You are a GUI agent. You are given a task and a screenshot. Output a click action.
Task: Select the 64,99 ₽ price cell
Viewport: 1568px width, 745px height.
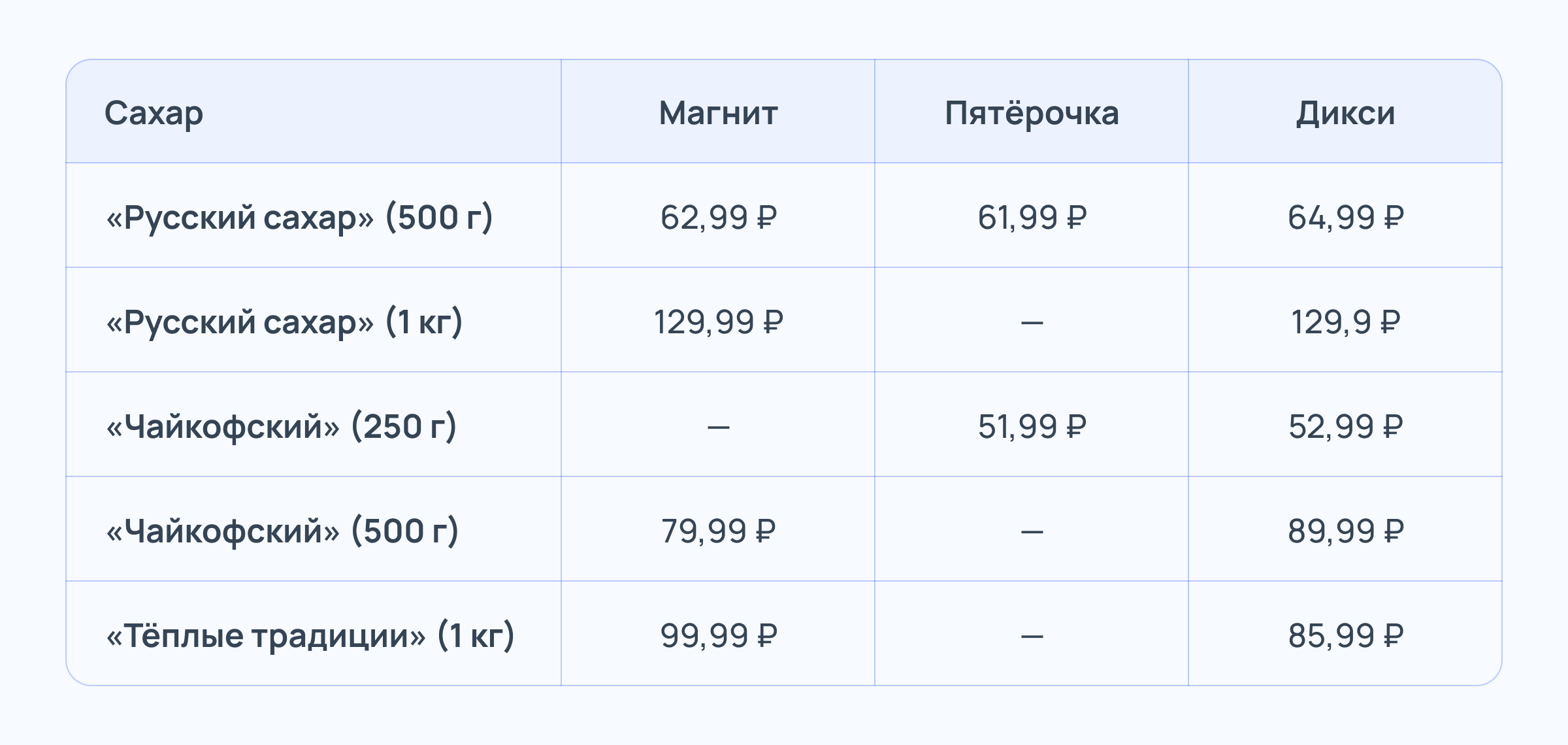(1345, 217)
